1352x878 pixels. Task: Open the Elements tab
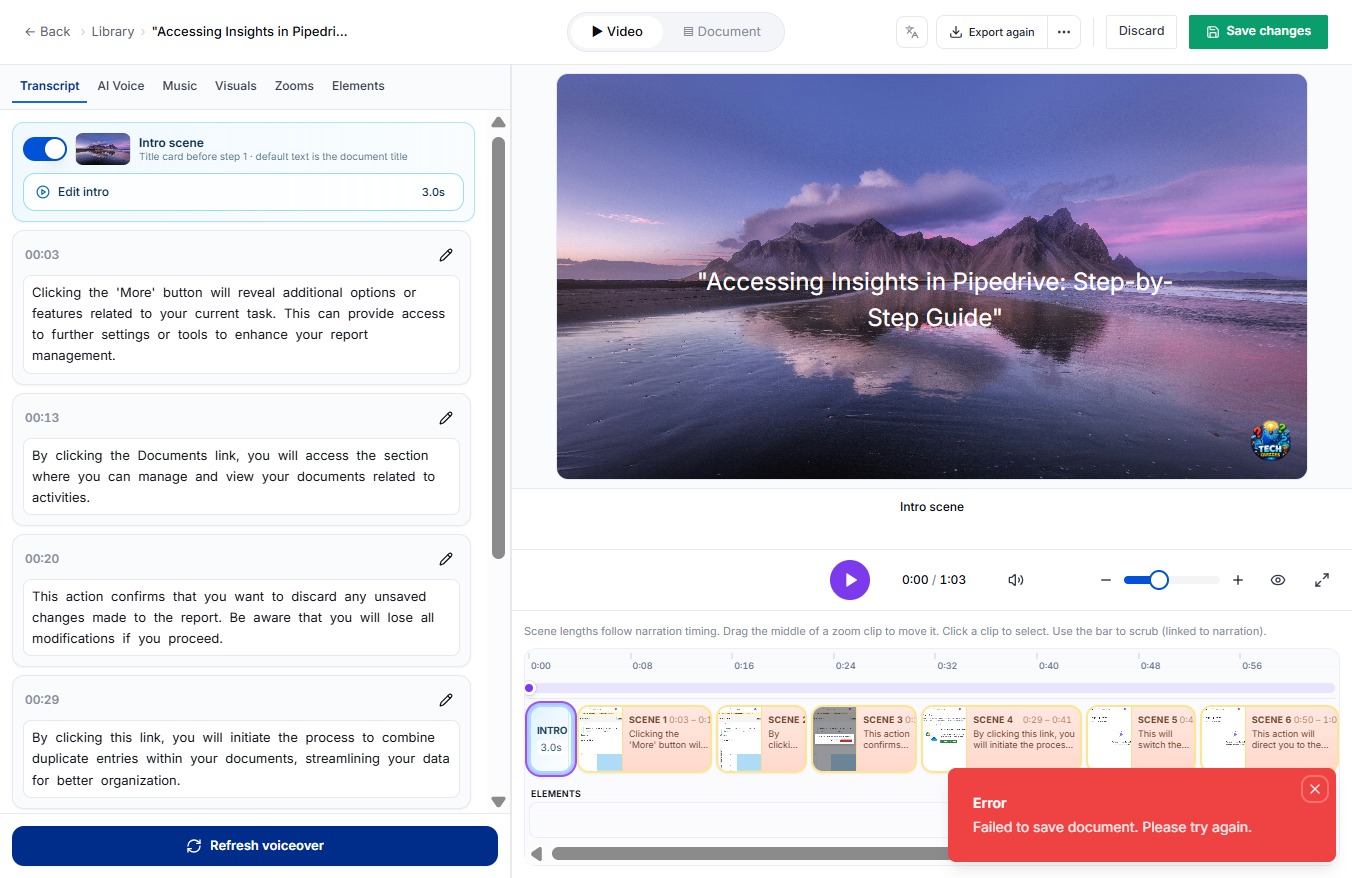tap(358, 86)
